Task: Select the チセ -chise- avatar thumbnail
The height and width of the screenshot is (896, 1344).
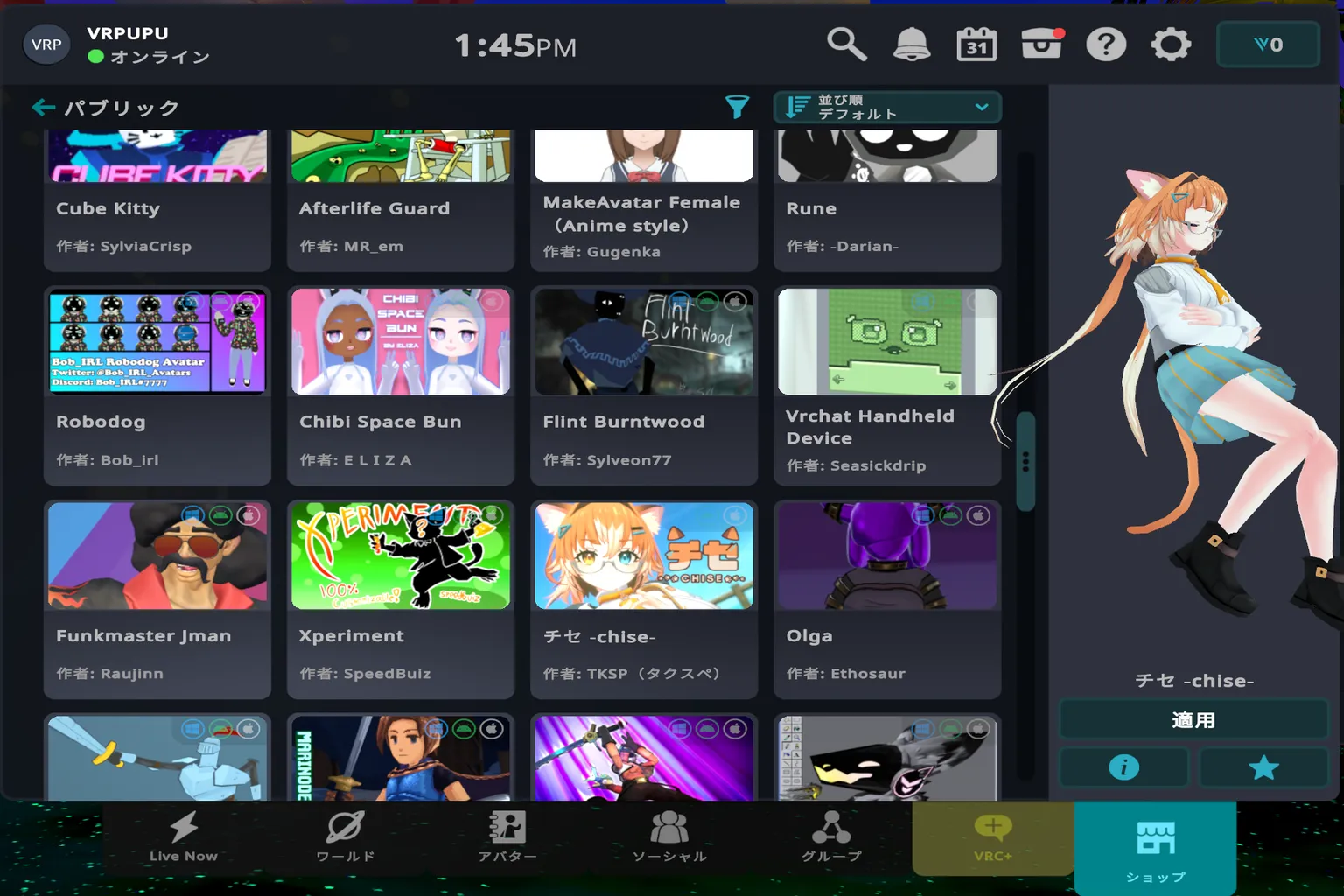Action: [644, 556]
